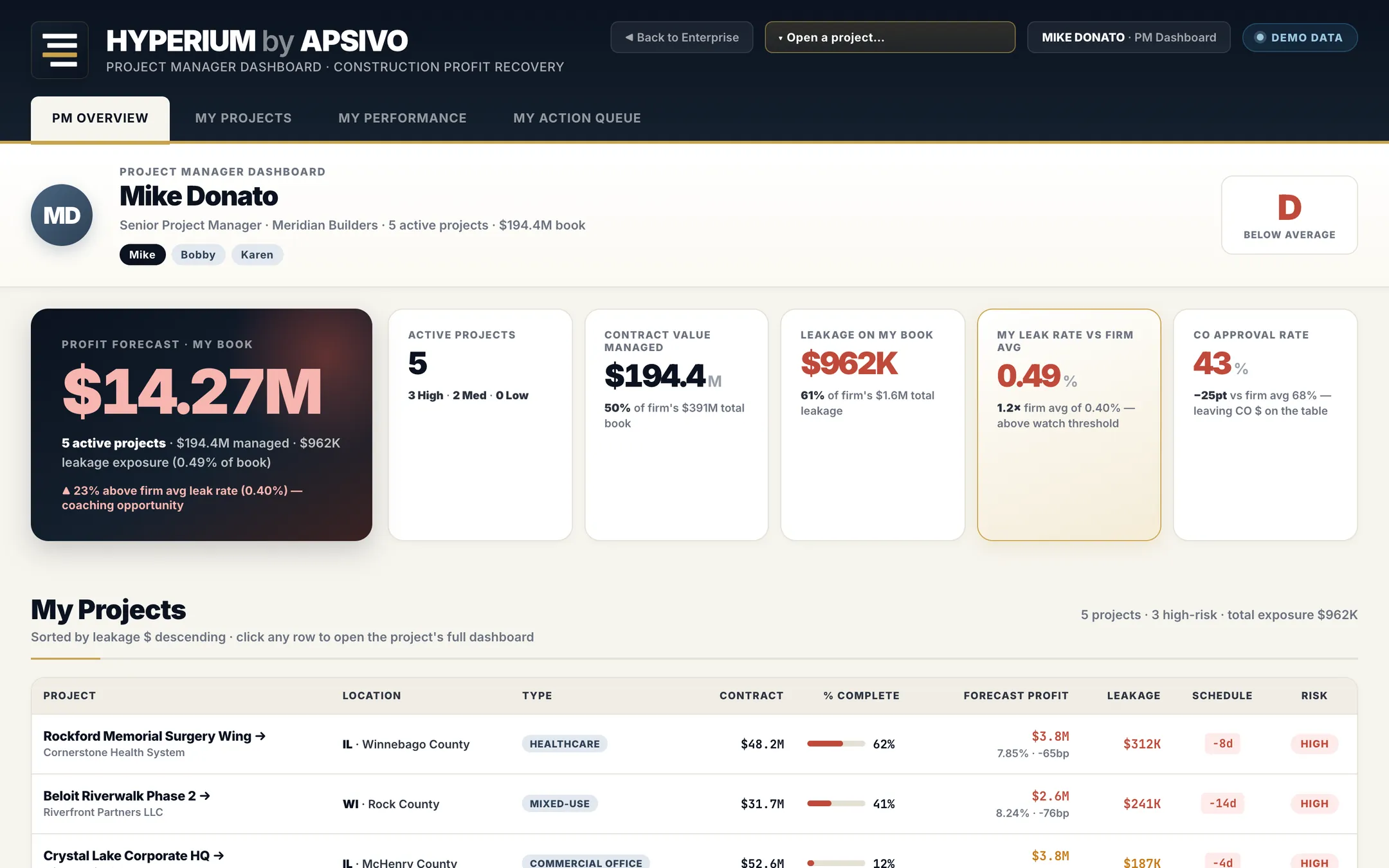
Task: Select the Bobby persona pill
Action: [198, 255]
